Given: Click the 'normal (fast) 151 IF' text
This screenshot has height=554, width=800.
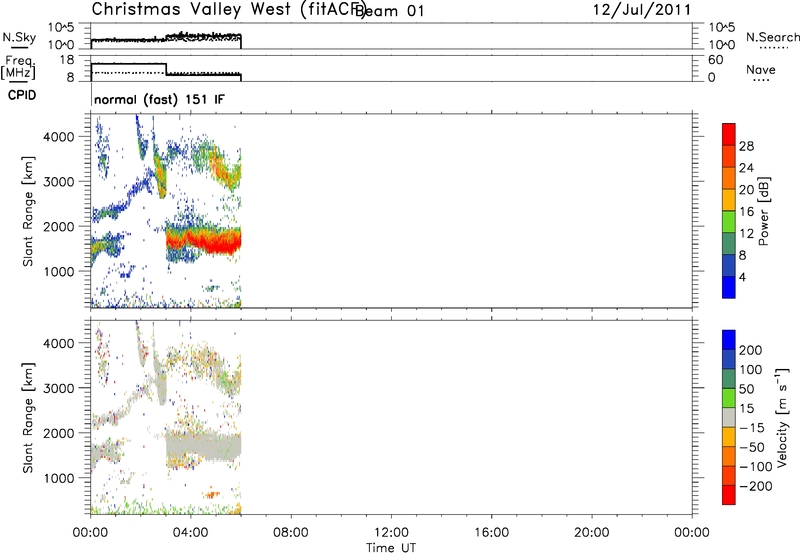Looking at the screenshot, I should coord(159,99).
